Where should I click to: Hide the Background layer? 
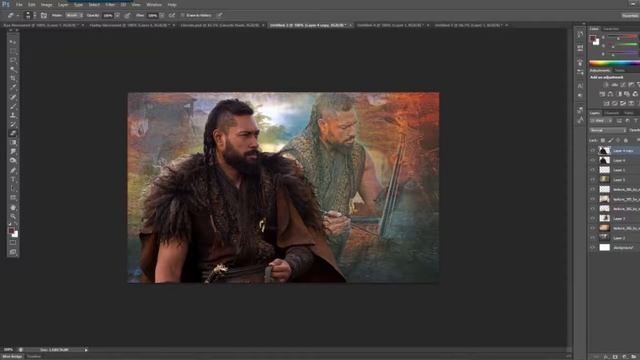593,247
